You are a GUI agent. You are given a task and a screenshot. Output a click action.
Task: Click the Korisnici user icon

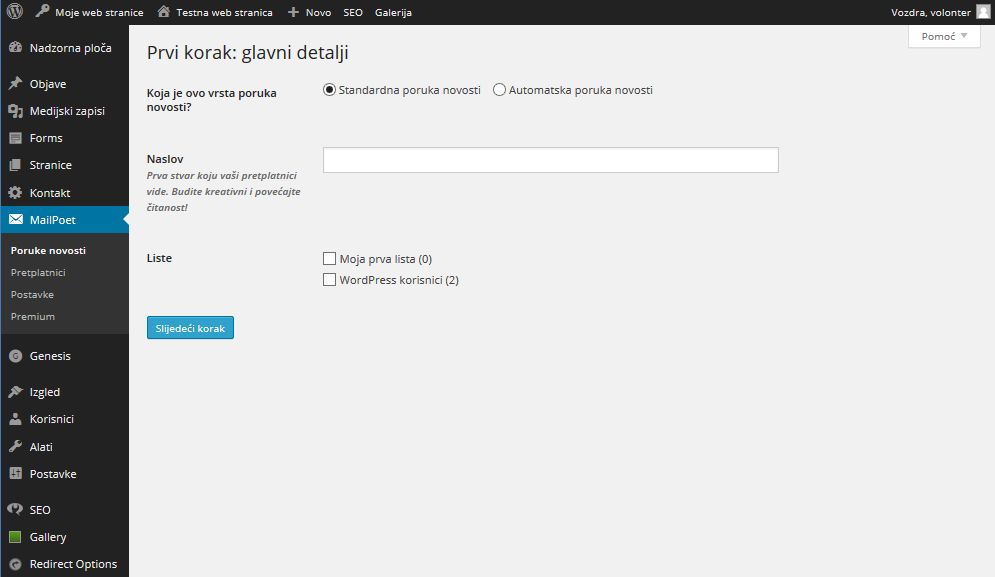click(x=15, y=419)
